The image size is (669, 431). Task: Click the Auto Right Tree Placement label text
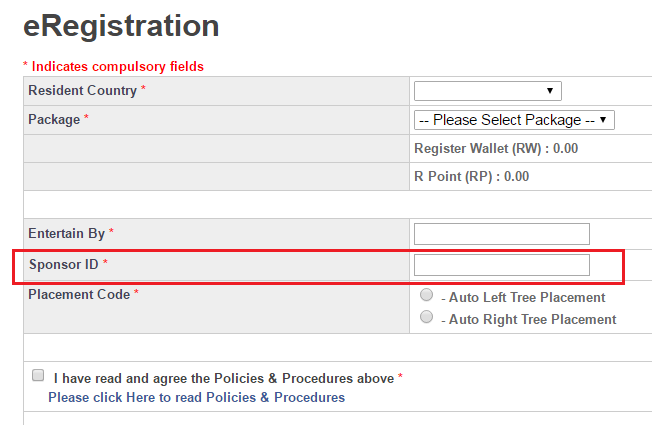click(532, 320)
